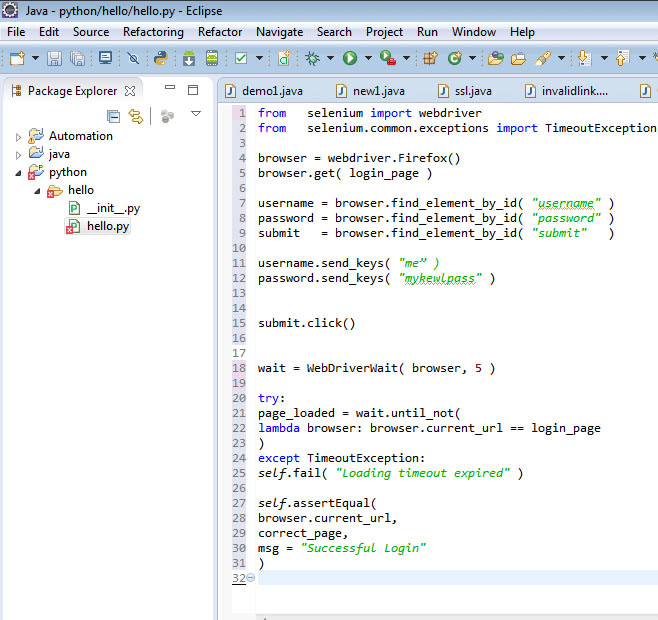Click the Debug bug icon

[x=313, y=59]
